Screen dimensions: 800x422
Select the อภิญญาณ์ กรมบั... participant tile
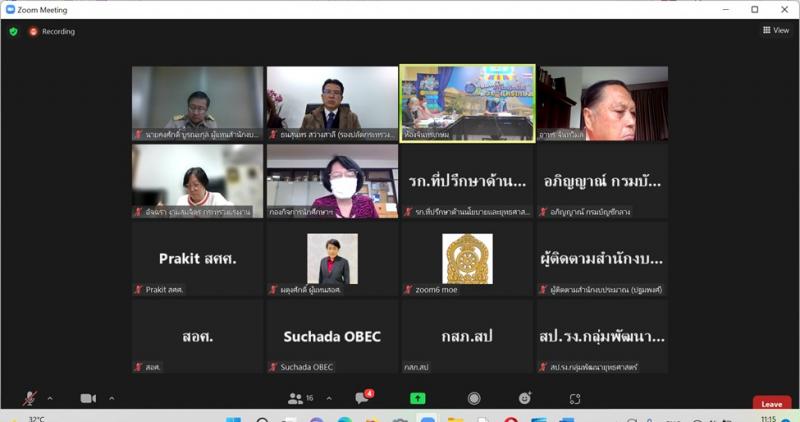pyautogui.click(x=602, y=181)
